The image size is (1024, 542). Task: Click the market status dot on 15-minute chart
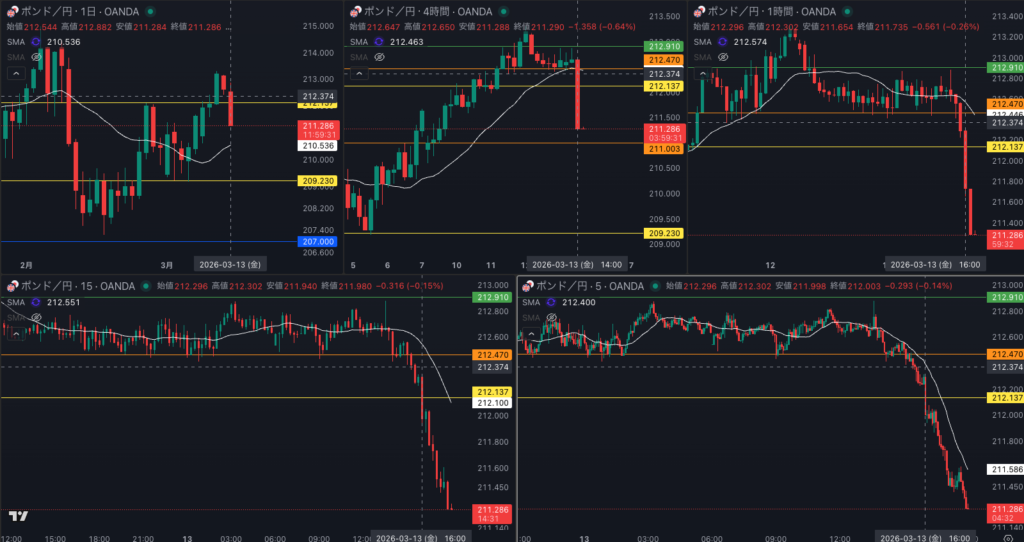[146, 286]
